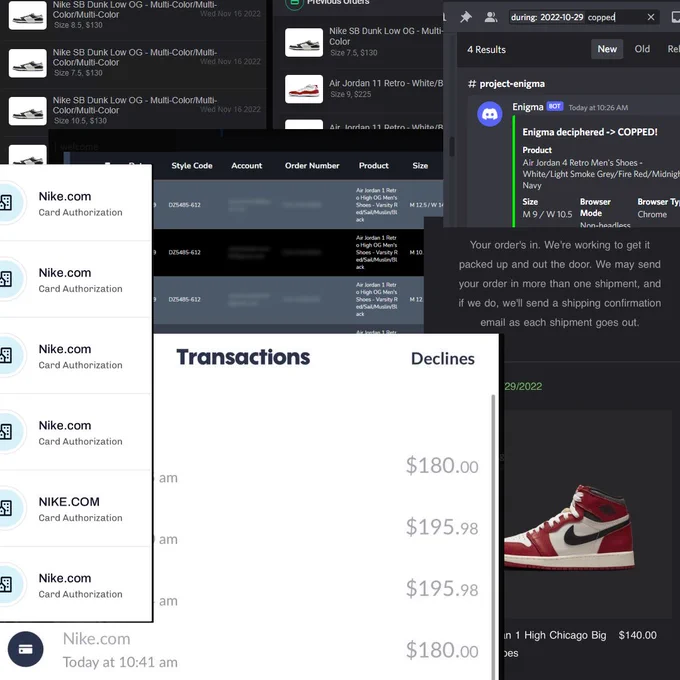Click the Transactions panel vertical scrollbar
The image size is (680, 680).
(493, 536)
